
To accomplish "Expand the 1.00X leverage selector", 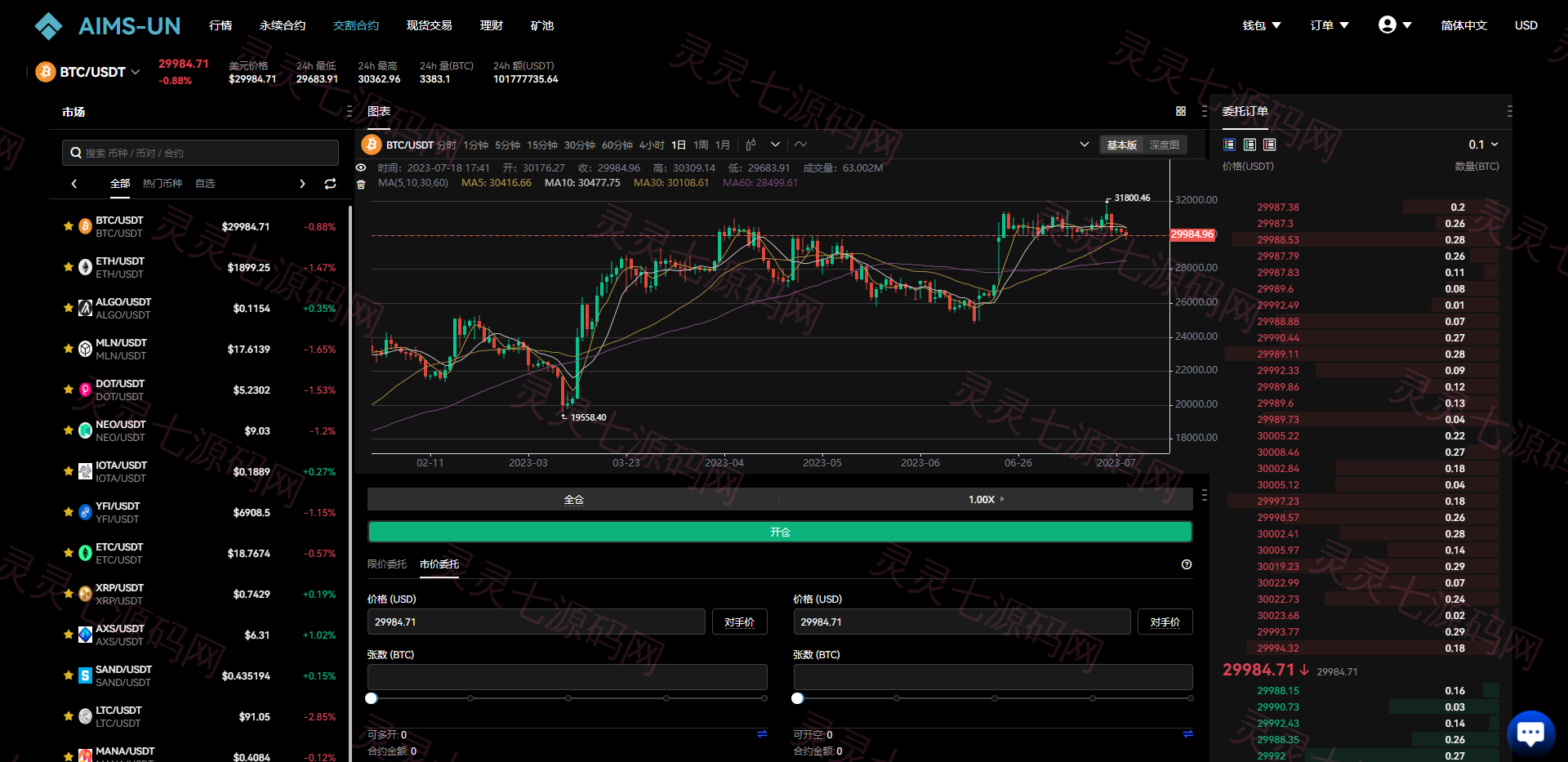I will (x=986, y=499).
